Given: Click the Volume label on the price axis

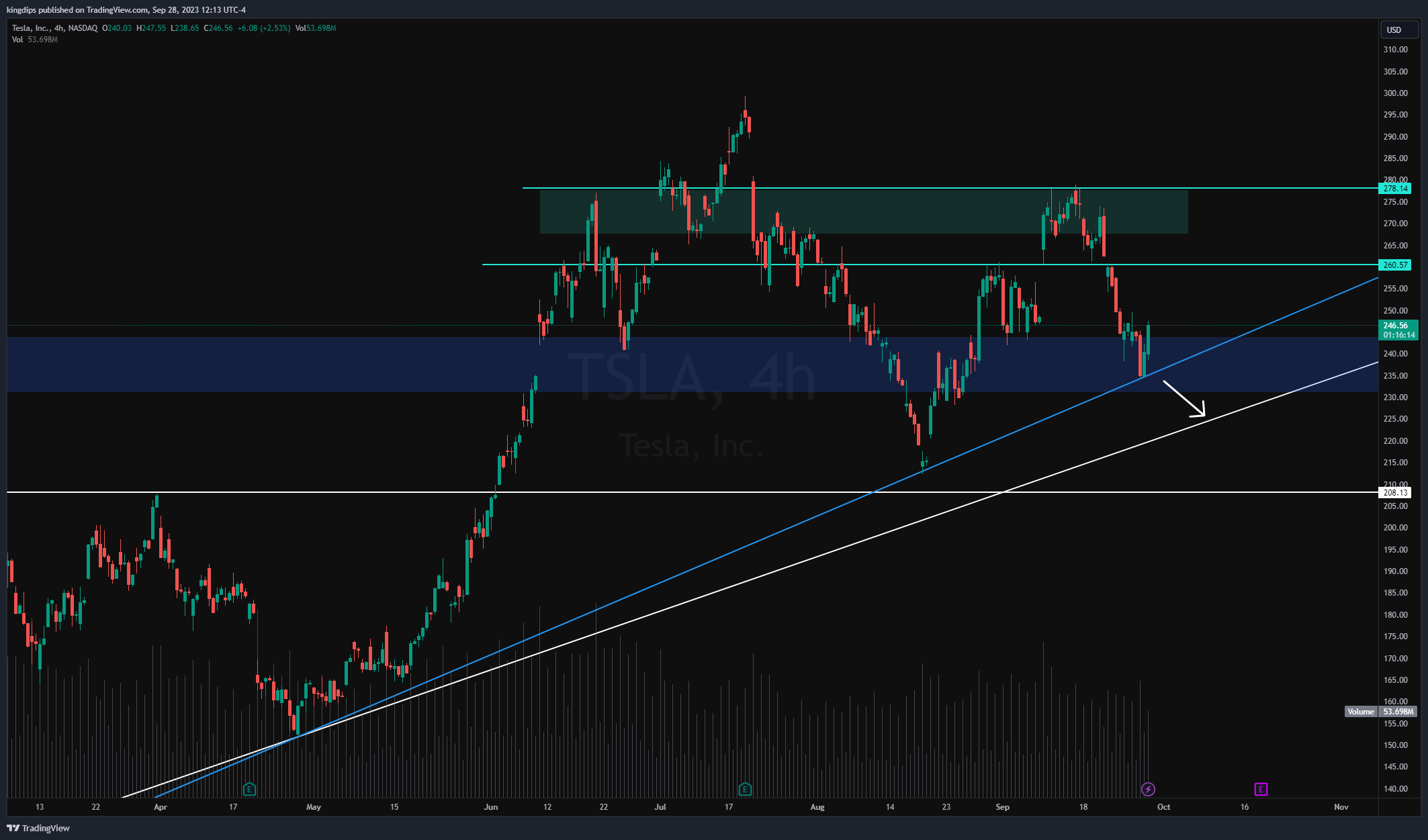Looking at the screenshot, I should pos(1361,712).
